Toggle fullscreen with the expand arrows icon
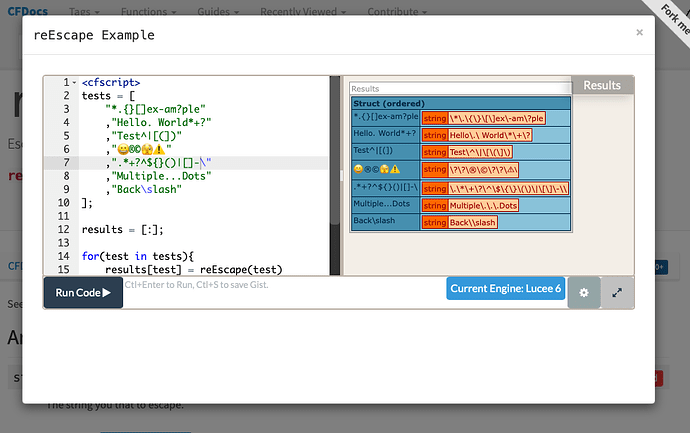 pos(617,292)
